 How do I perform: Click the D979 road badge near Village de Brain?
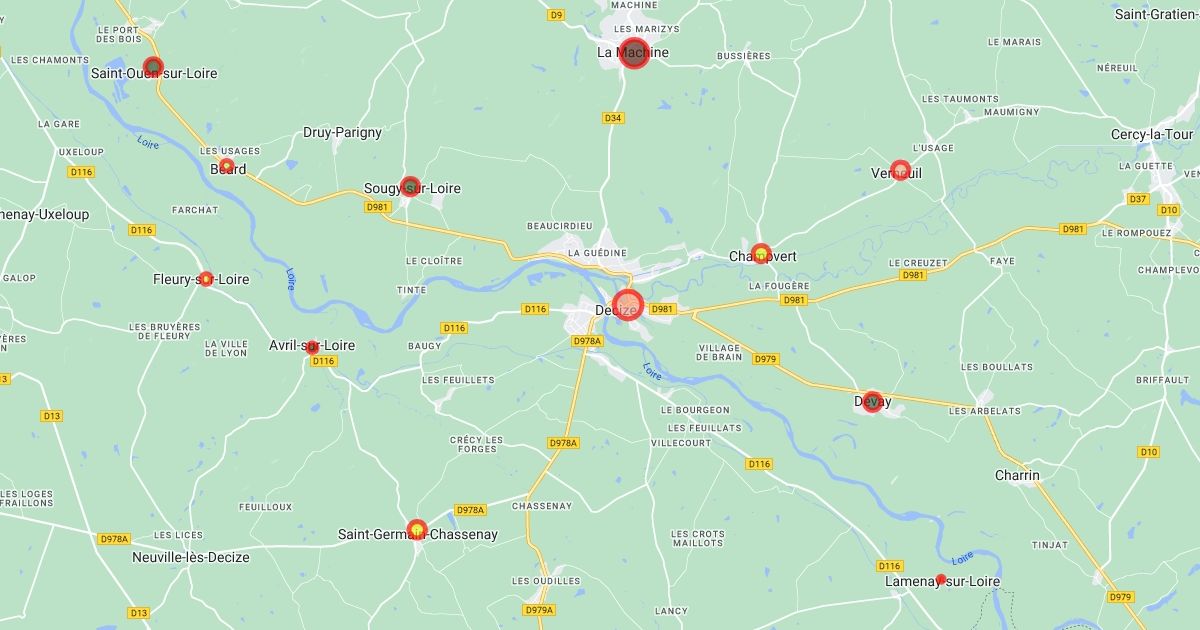click(x=765, y=359)
